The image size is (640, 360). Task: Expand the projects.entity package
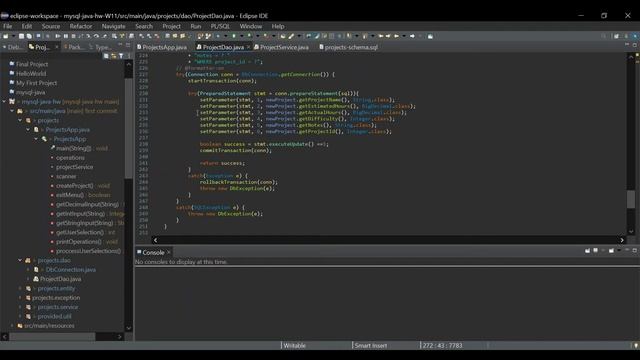coord(20,288)
